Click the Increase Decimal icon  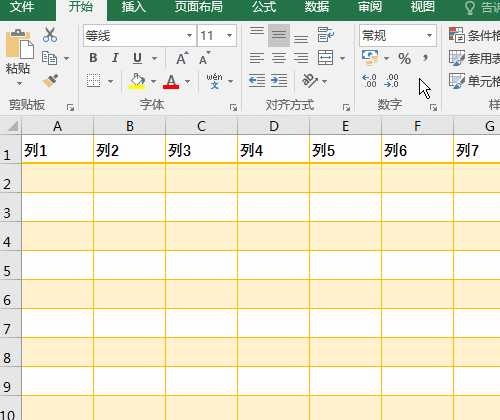coord(370,81)
